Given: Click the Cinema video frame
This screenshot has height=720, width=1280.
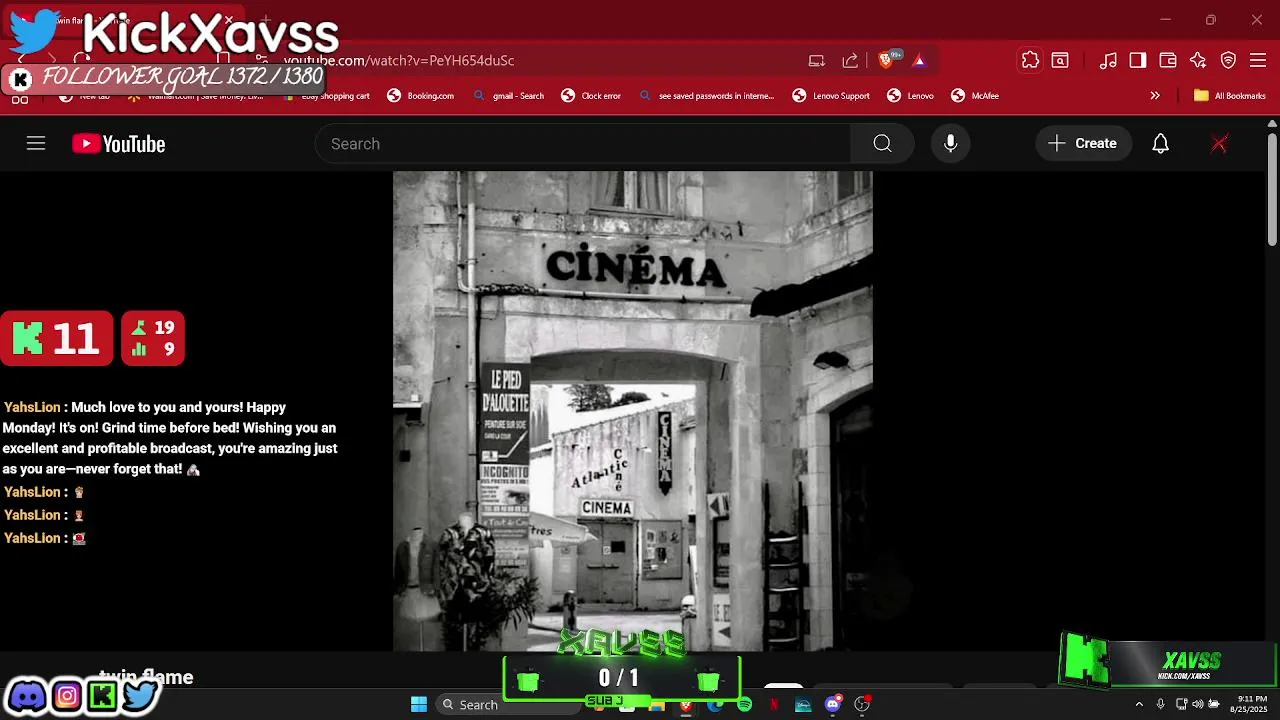Looking at the screenshot, I should tap(633, 411).
